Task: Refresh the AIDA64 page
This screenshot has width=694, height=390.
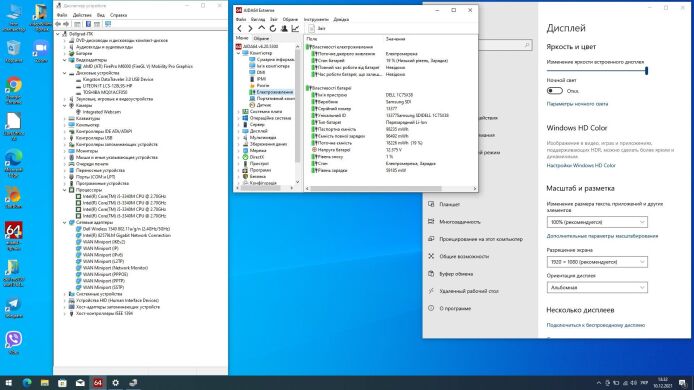Action: pyautogui.click(x=273, y=28)
